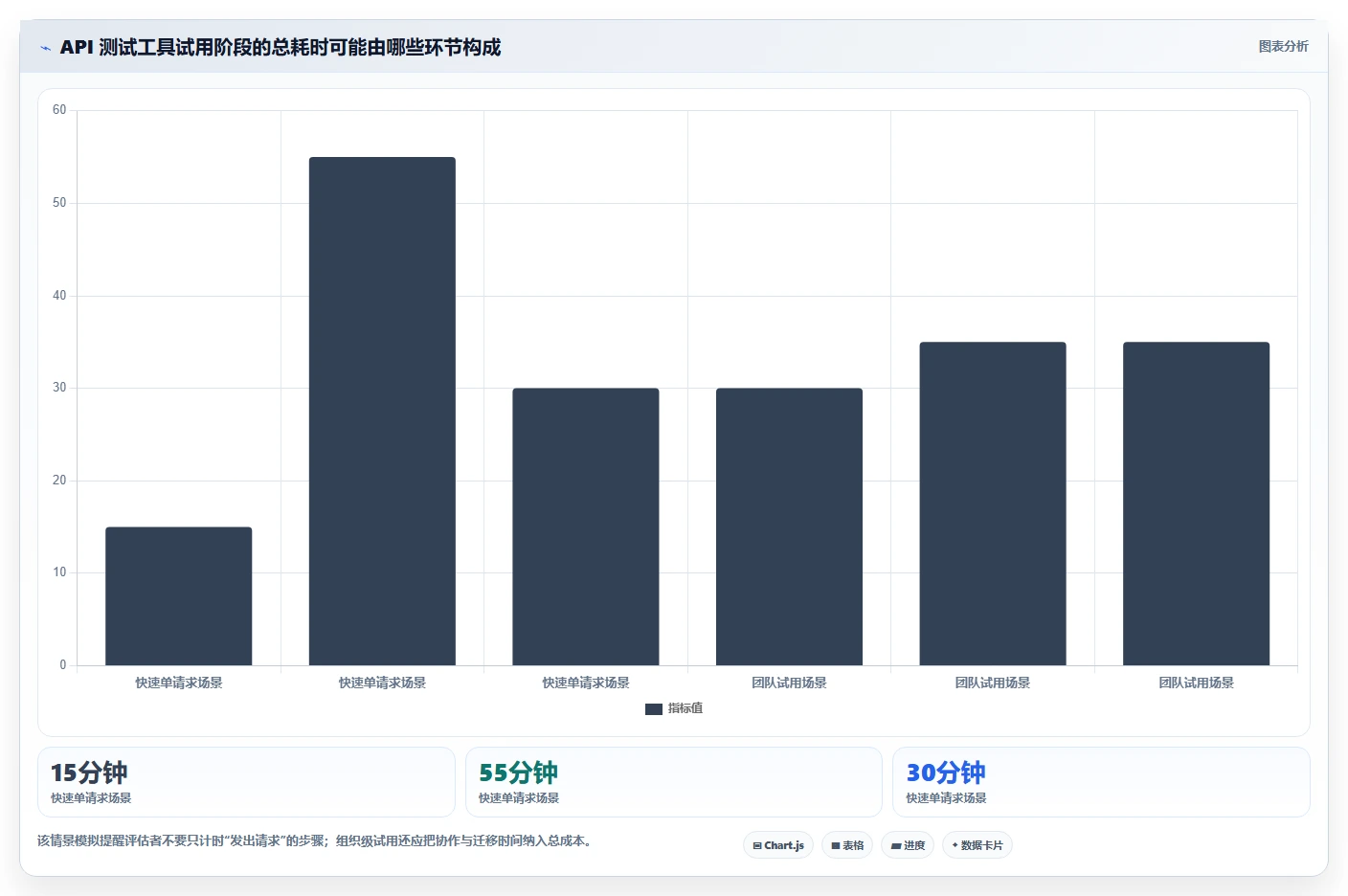Click the footer note starting with 该情景模拟提醒
The image size is (1348, 896).
(x=315, y=841)
